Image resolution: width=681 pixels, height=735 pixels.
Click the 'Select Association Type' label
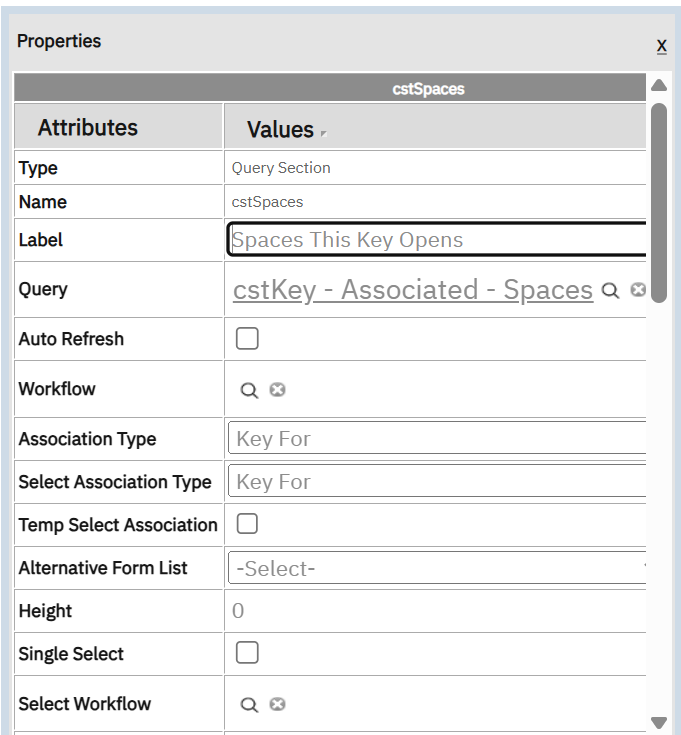[x=115, y=482]
